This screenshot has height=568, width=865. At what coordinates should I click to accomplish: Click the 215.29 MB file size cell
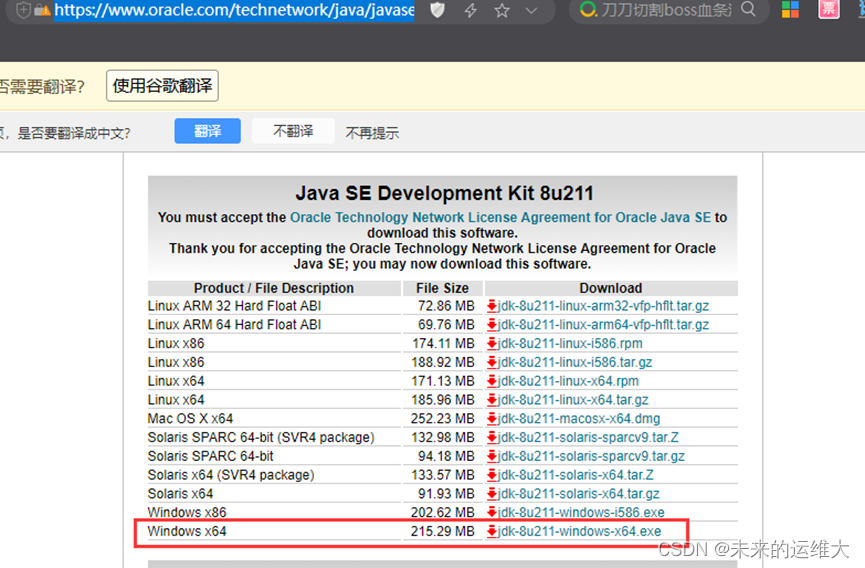442,531
